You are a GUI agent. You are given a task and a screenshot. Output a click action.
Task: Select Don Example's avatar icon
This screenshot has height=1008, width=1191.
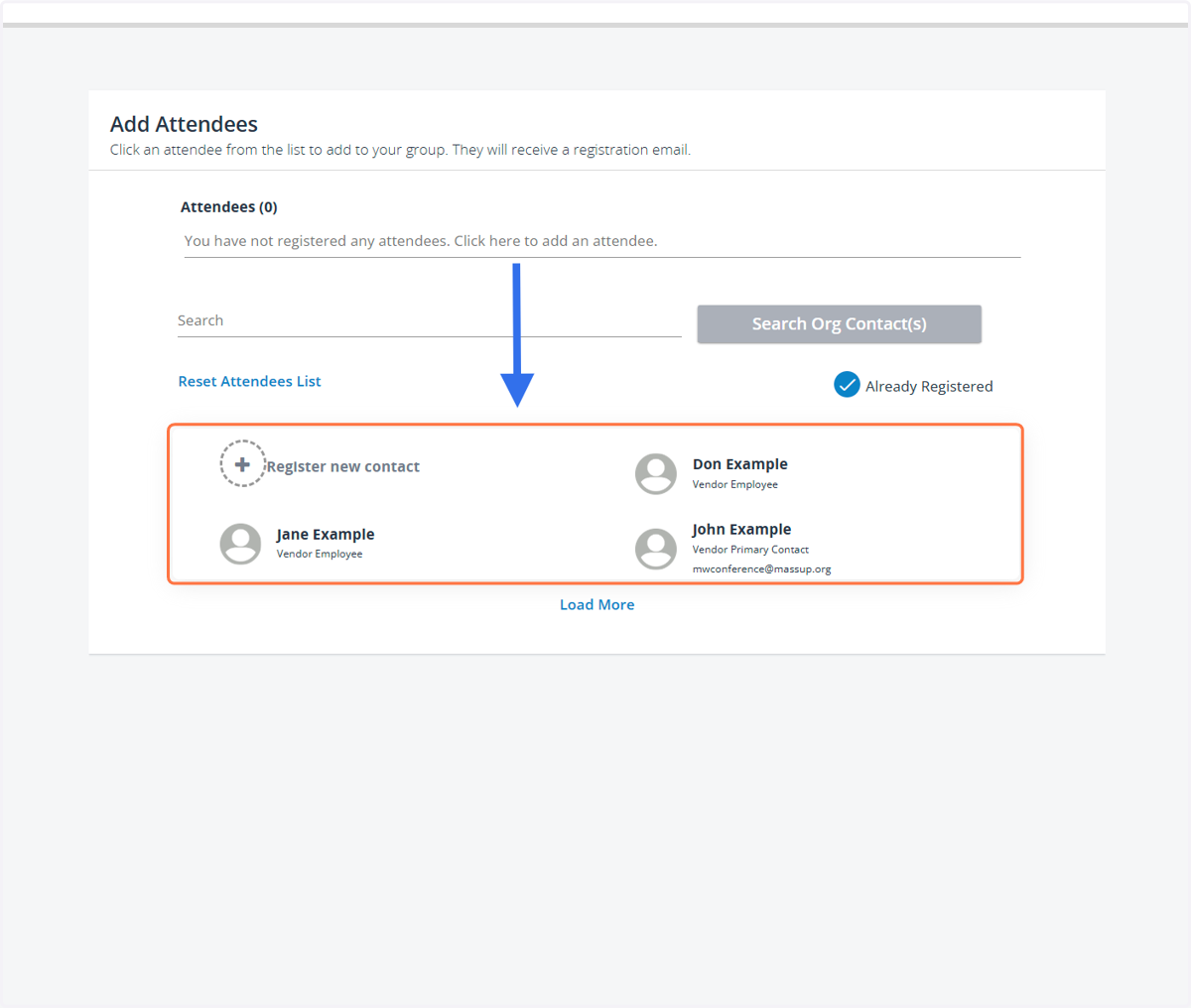coord(656,474)
